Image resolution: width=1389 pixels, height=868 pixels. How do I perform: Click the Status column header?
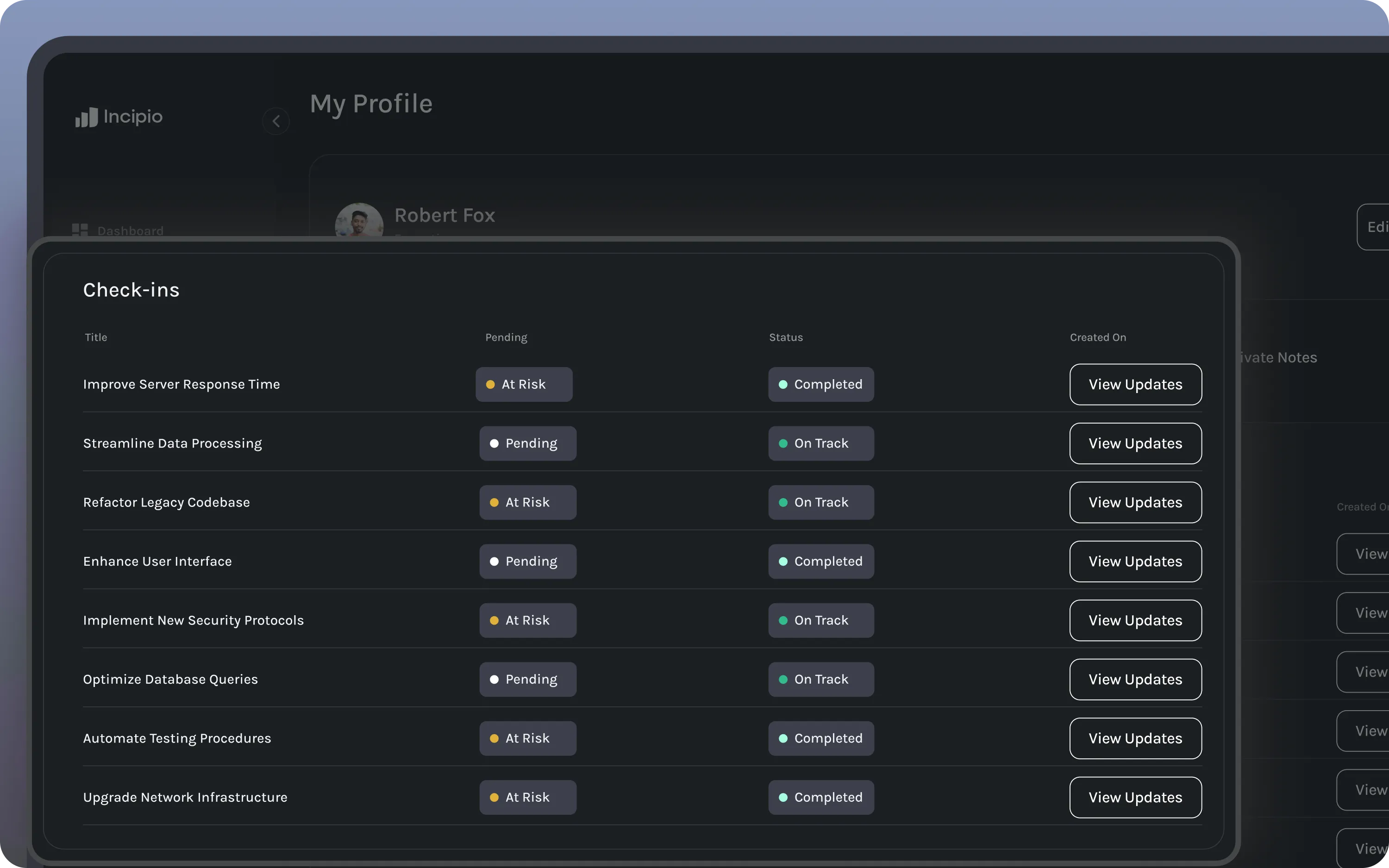(x=786, y=337)
